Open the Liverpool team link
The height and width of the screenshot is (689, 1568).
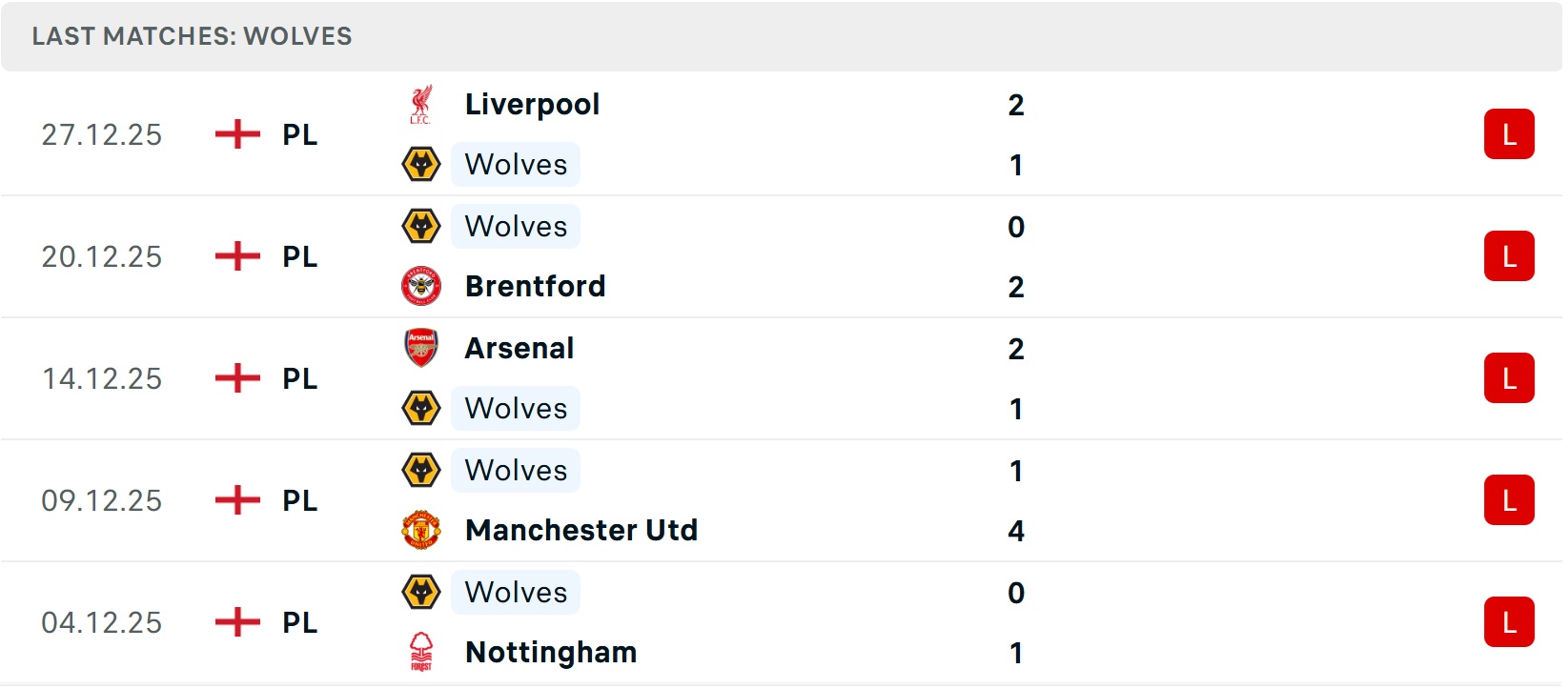click(532, 105)
